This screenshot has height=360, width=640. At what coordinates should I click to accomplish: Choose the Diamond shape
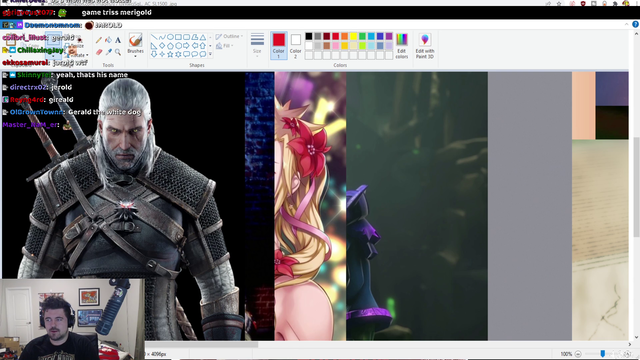pos(162,46)
